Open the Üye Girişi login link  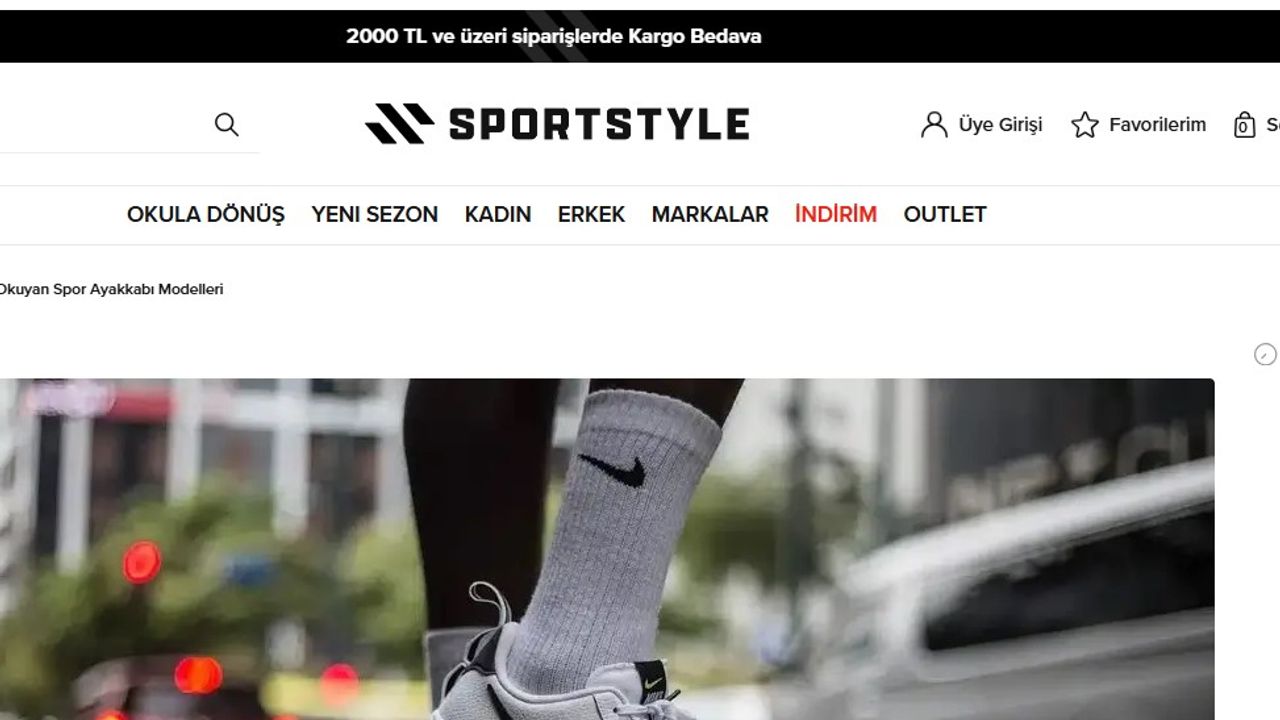[x=1000, y=125]
